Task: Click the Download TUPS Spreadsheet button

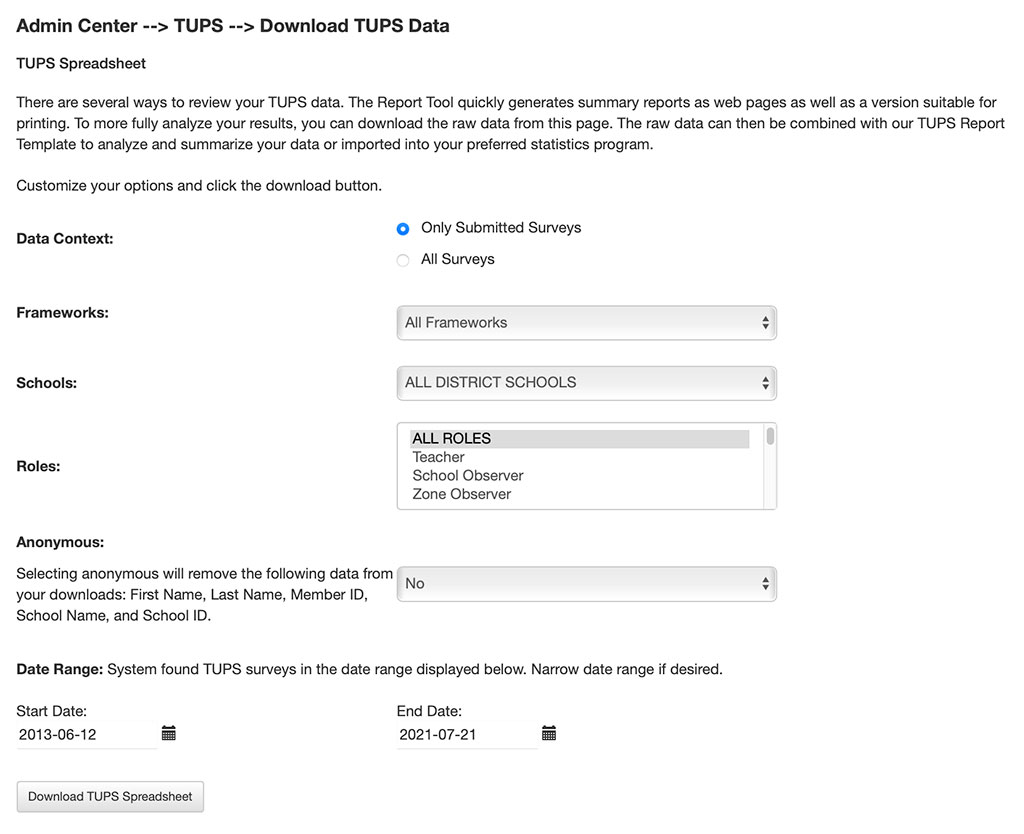Action: pyautogui.click(x=110, y=797)
